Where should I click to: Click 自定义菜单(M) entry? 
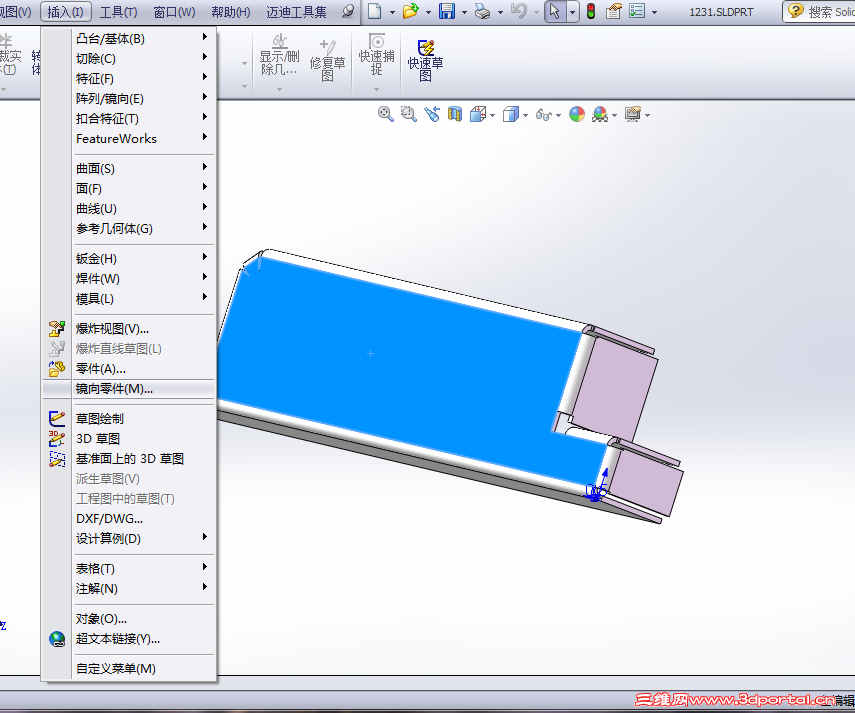pyautogui.click(x=129, y=668)
